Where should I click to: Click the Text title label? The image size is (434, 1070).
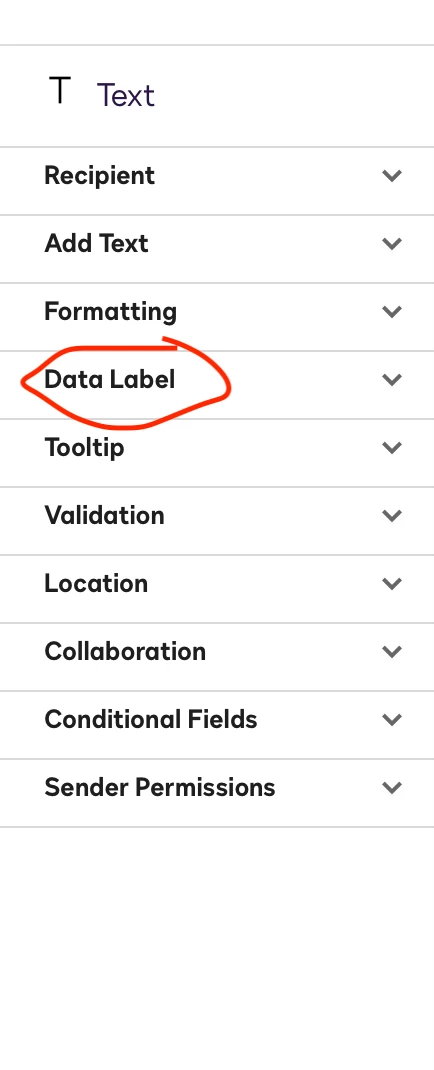coord(126,95)
